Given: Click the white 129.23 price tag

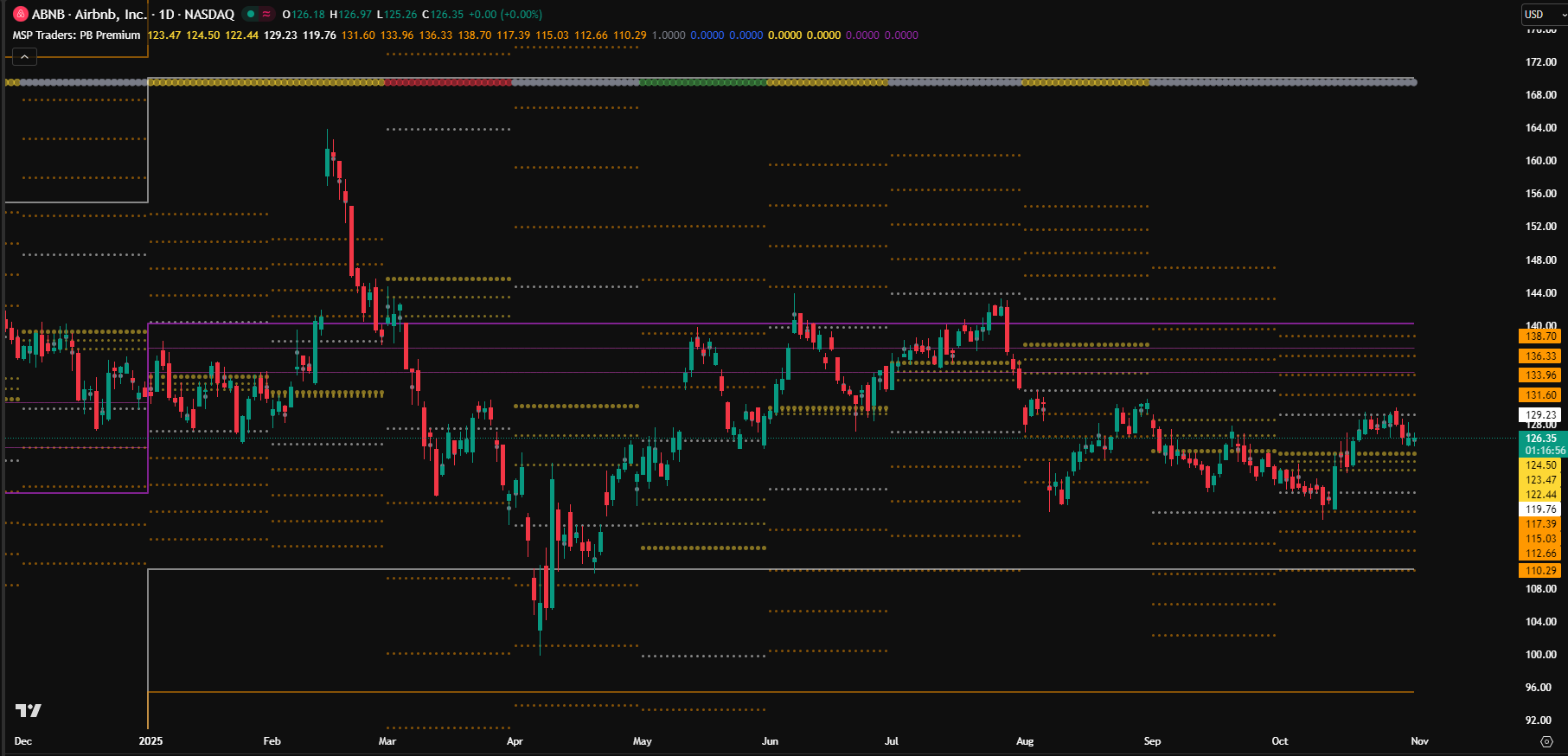Looking at the screenshot, I should pyautogui.click(x=1540, y=415).
